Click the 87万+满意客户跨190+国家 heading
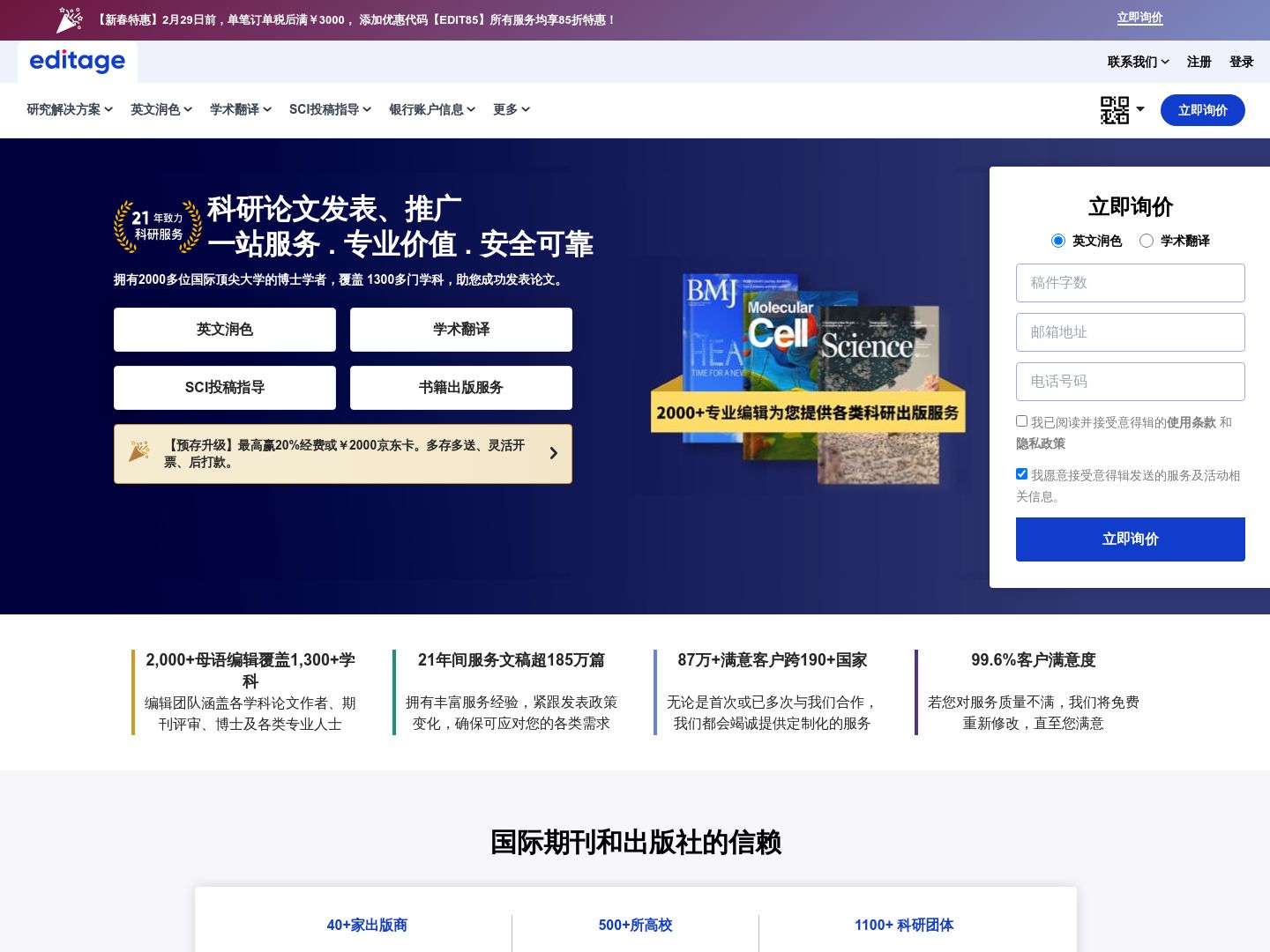This screenshot has width=1270, height=952. pyautogui.click(x=773, y=659)
